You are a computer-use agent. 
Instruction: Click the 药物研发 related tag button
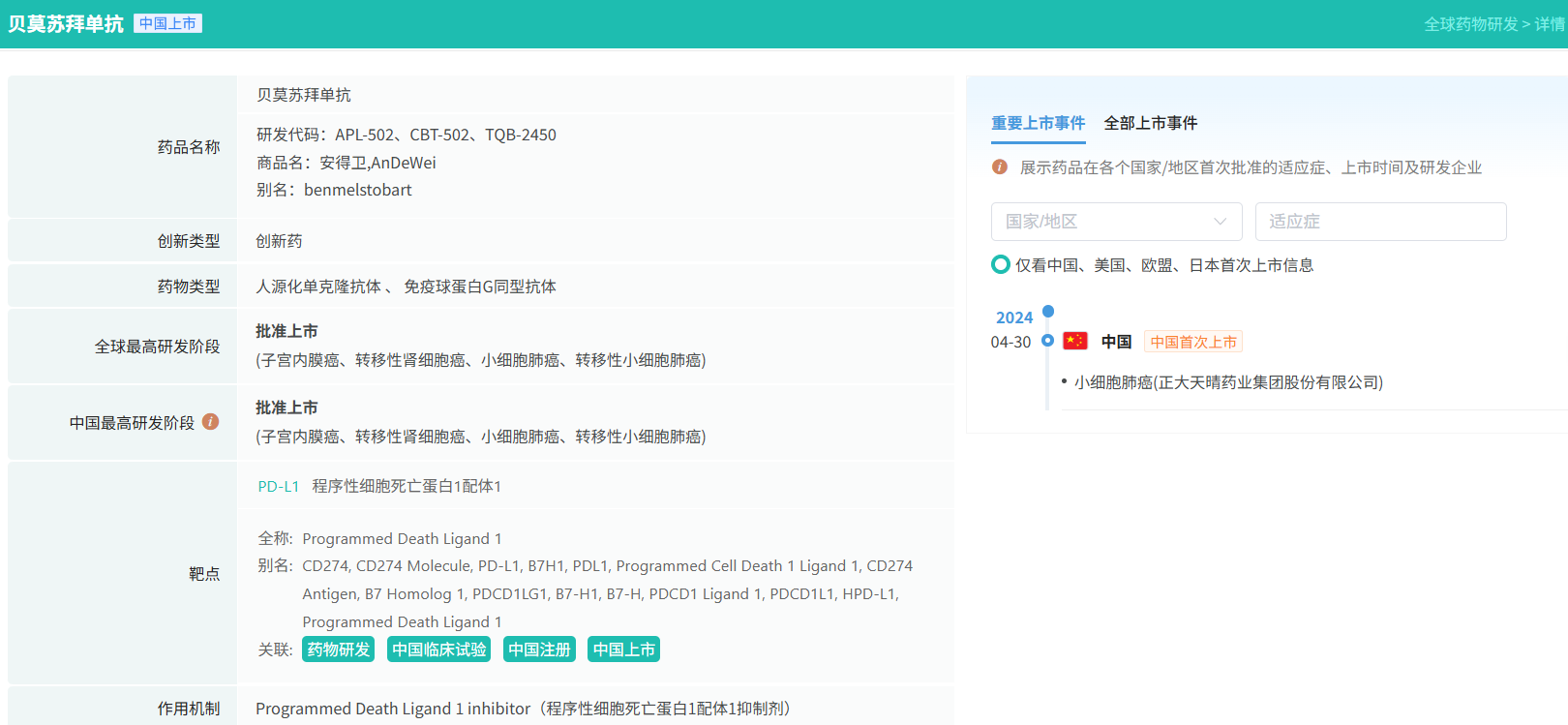pyautogui.click(x=338, y=649)
